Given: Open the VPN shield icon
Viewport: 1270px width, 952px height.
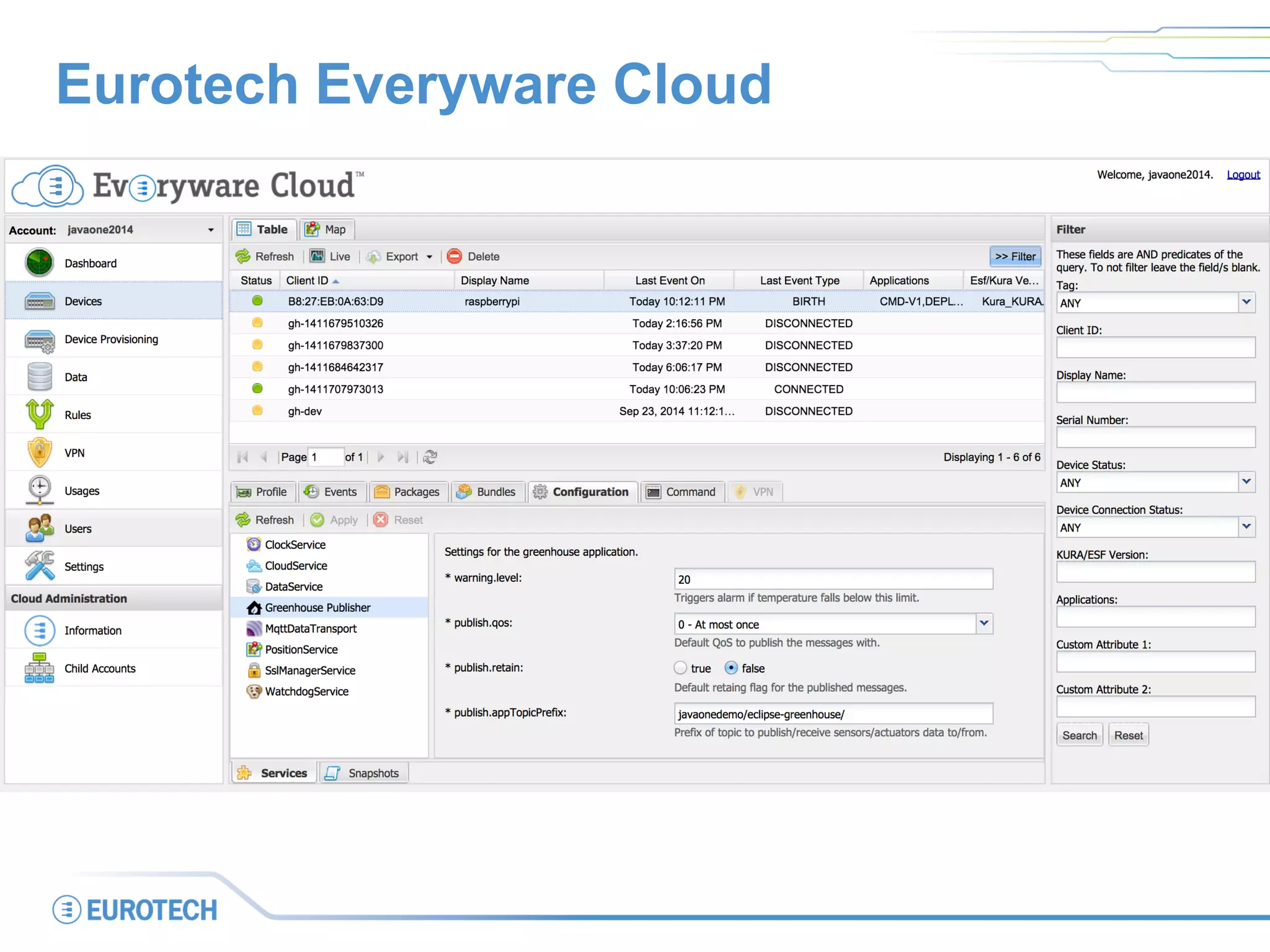Looking at the screenshot, I should click(x=39, y=452).
